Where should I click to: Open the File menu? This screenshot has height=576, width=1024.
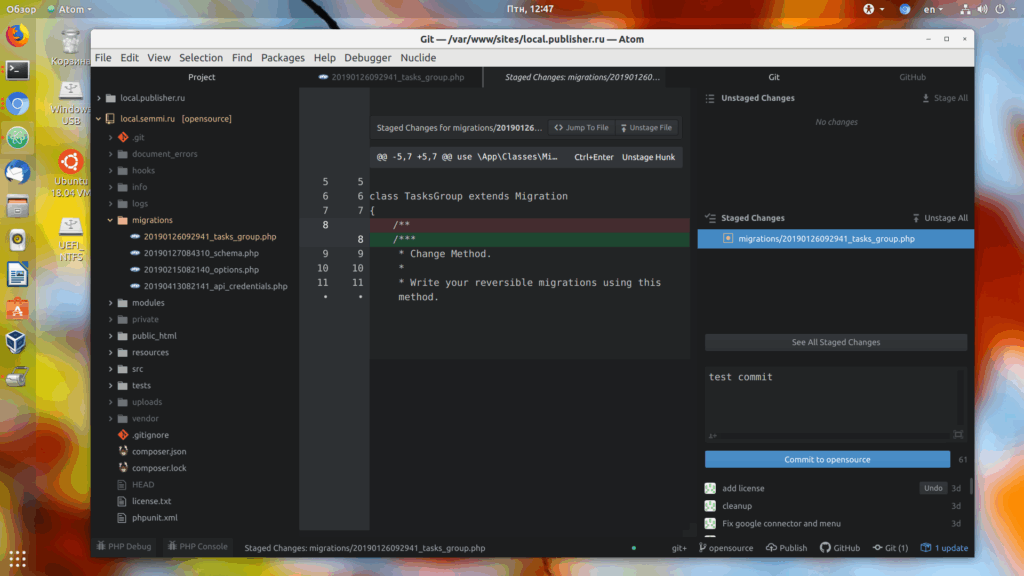103,57
